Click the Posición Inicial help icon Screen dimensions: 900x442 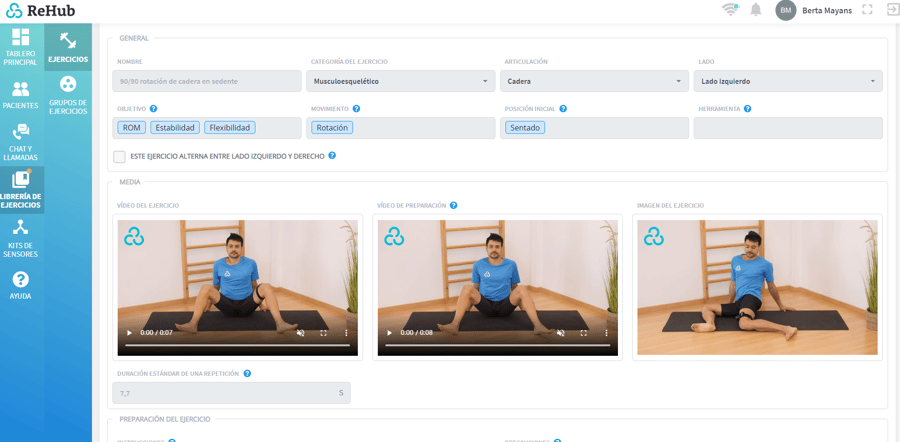pos(563,108)
